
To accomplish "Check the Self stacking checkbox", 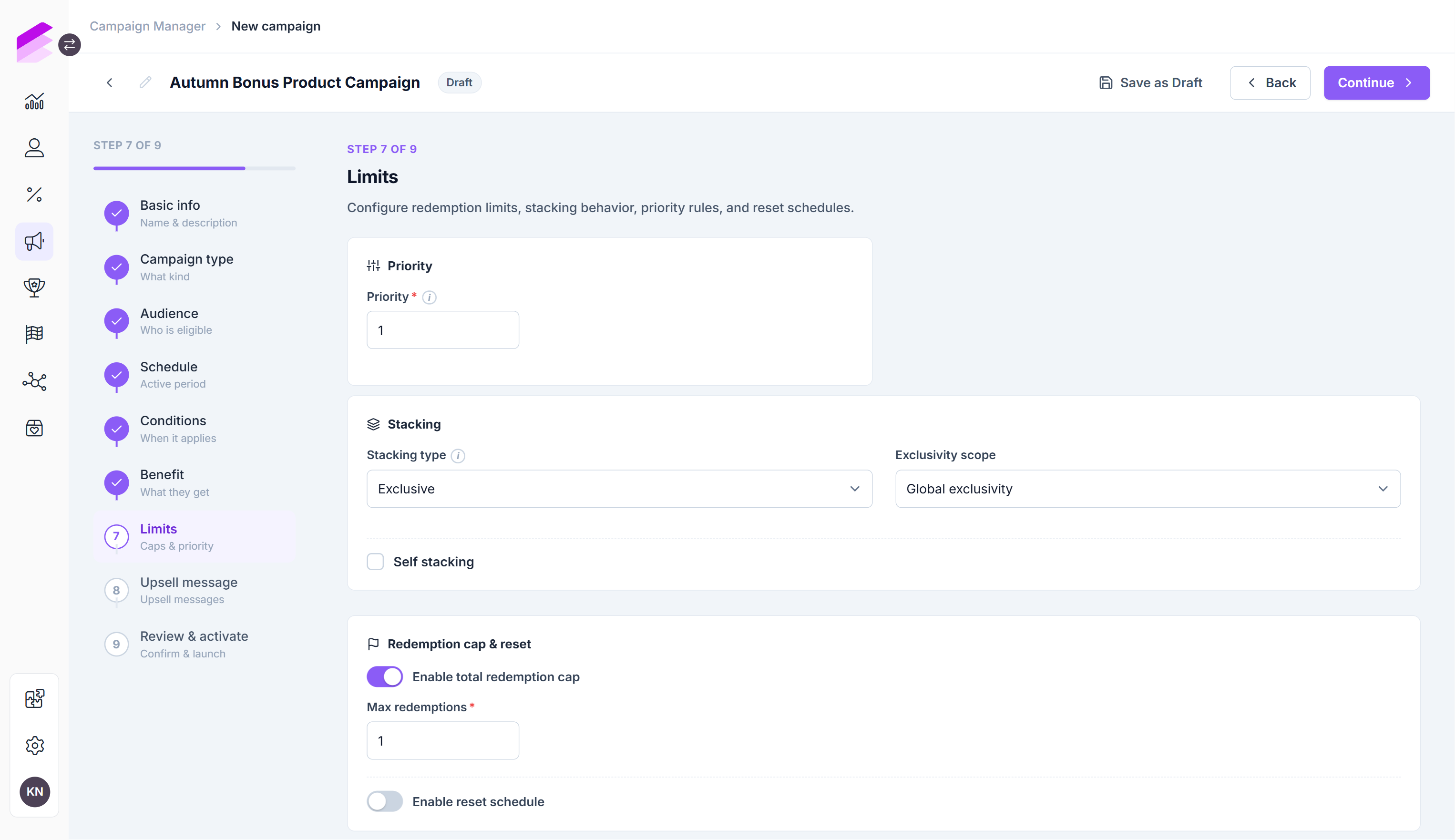I will coord(375,561).
